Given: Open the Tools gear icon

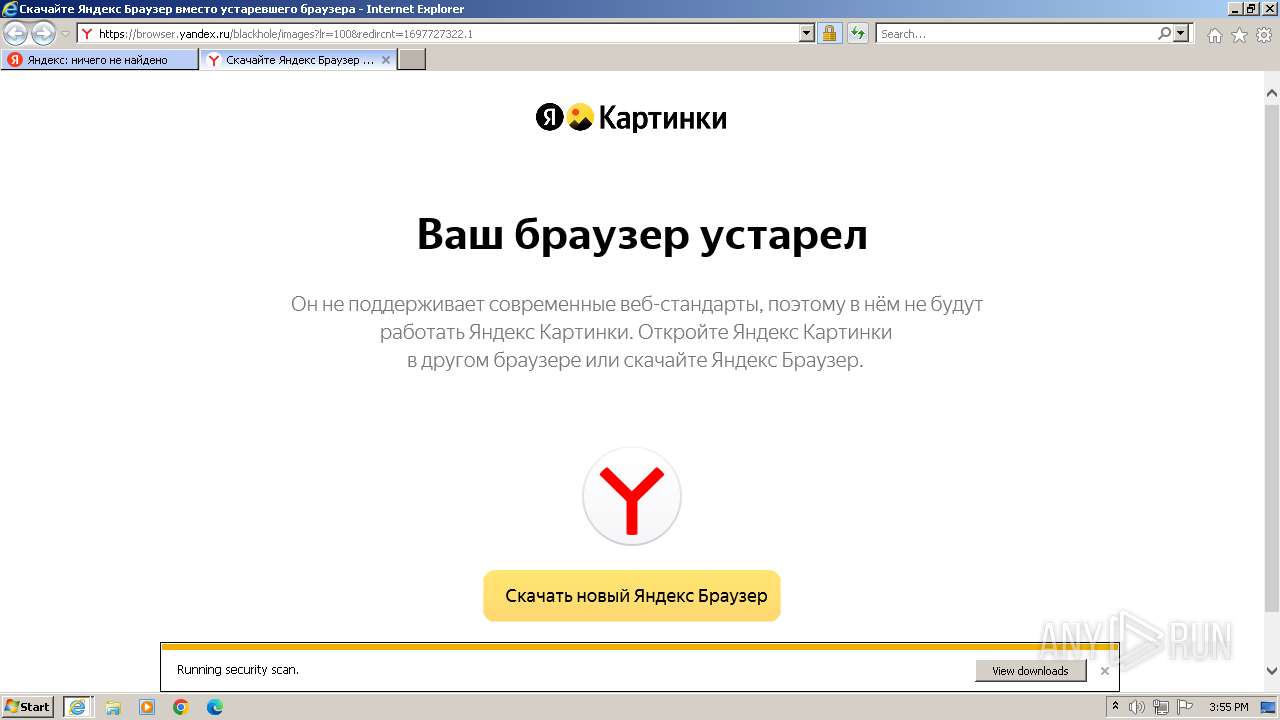Looking at the screenshot, I should 1264,35.
